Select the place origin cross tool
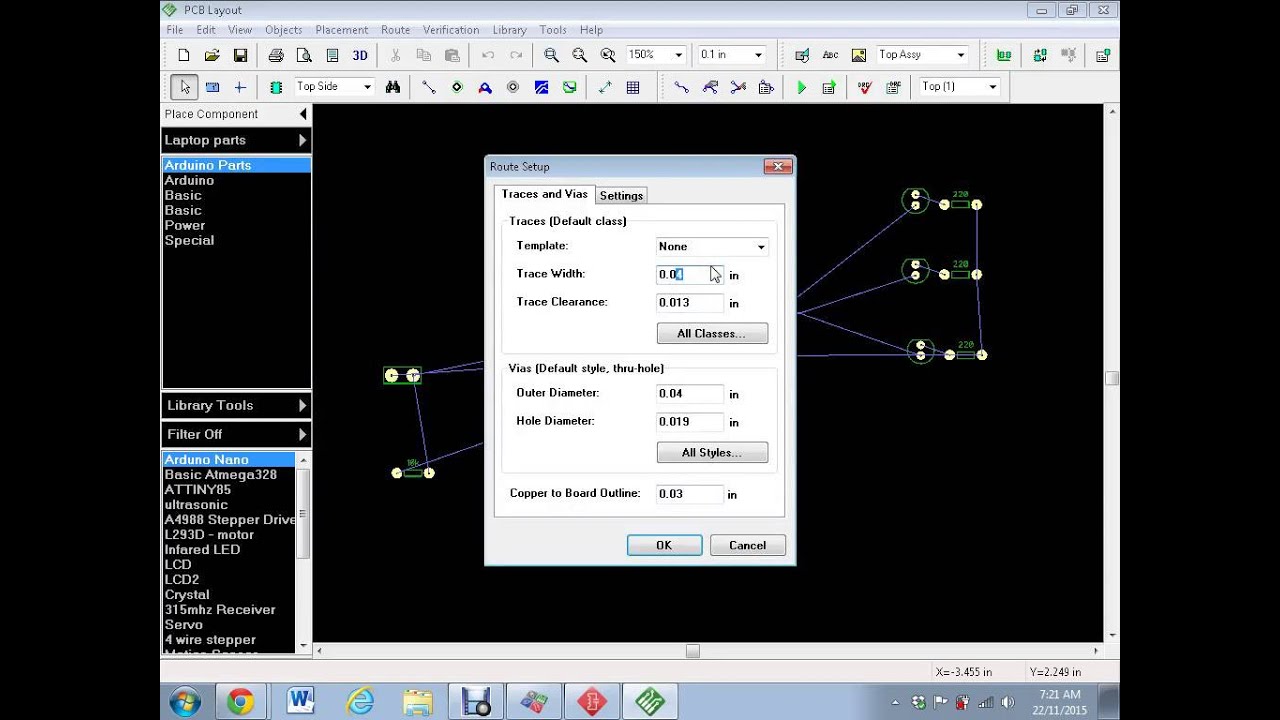 pyautogui.click(x=240, y=87)
